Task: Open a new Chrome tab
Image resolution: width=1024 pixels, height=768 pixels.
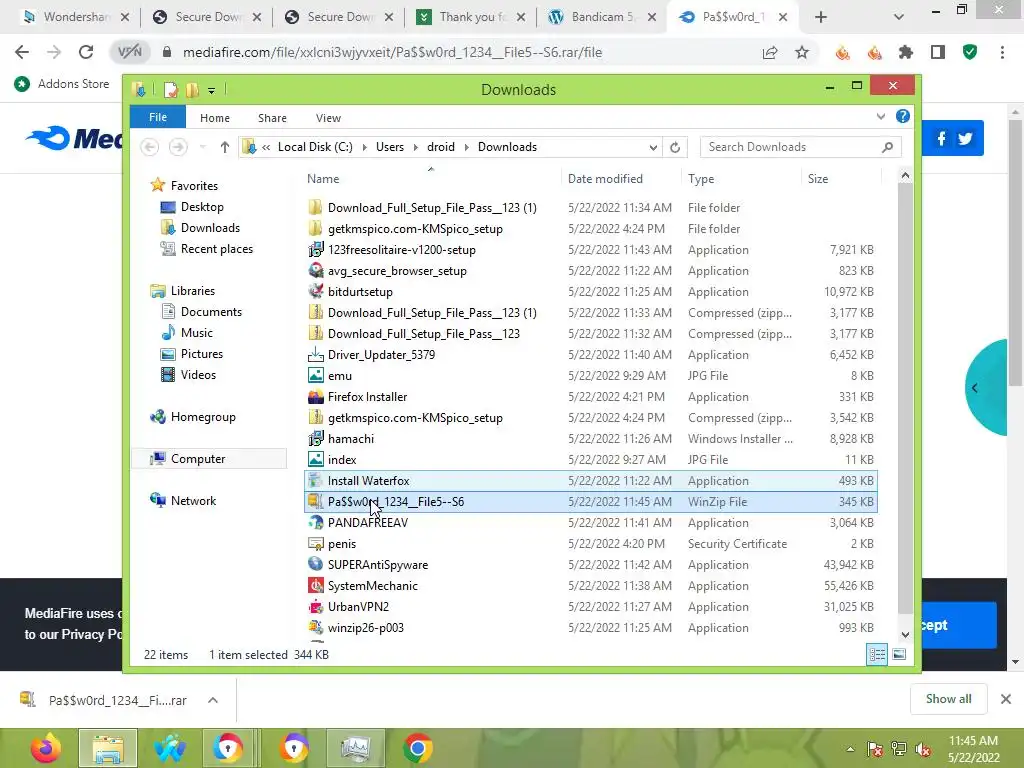Action: coord(821,17)
